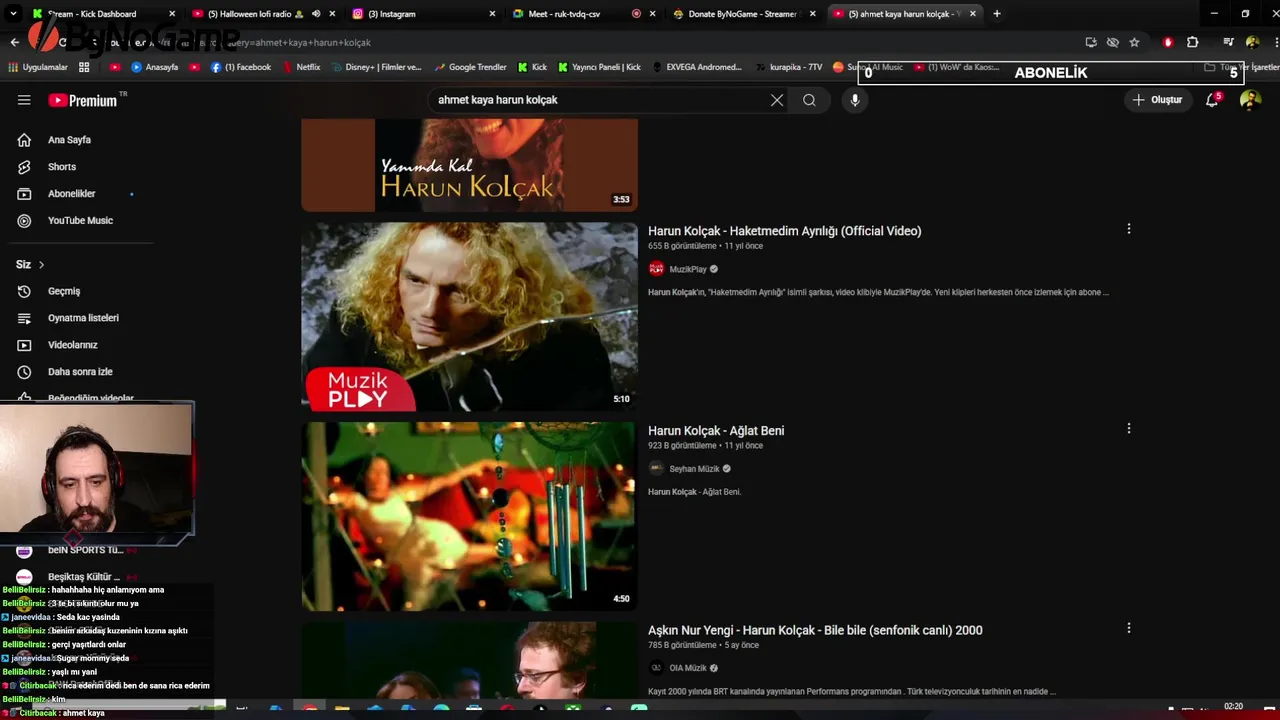Bookmark this page with the star icon
Screen dimensions: 1280x720
pos(1134,42)
